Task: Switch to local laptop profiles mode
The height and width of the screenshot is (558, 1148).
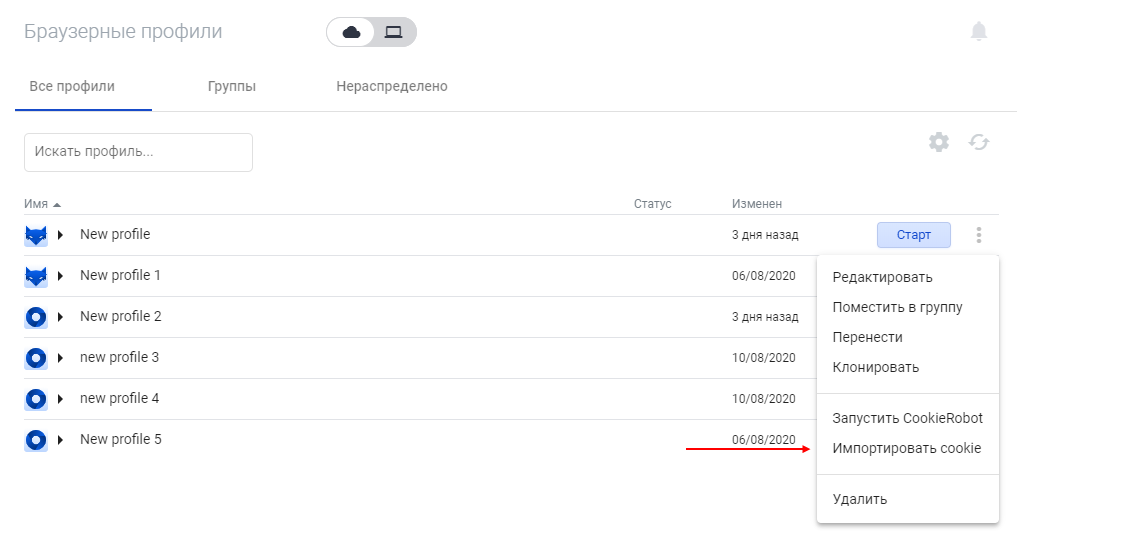Action: click(394, 32)
